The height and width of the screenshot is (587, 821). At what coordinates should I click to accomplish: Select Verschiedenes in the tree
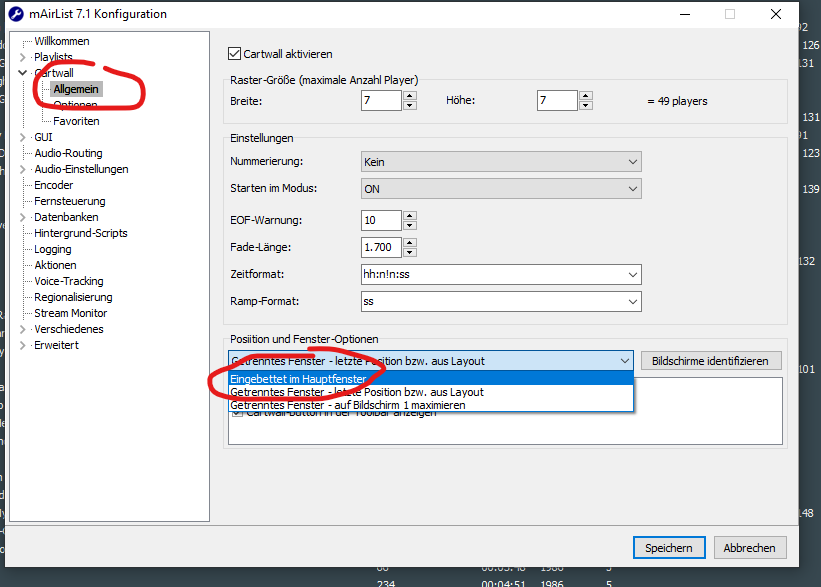pos(69,329)
